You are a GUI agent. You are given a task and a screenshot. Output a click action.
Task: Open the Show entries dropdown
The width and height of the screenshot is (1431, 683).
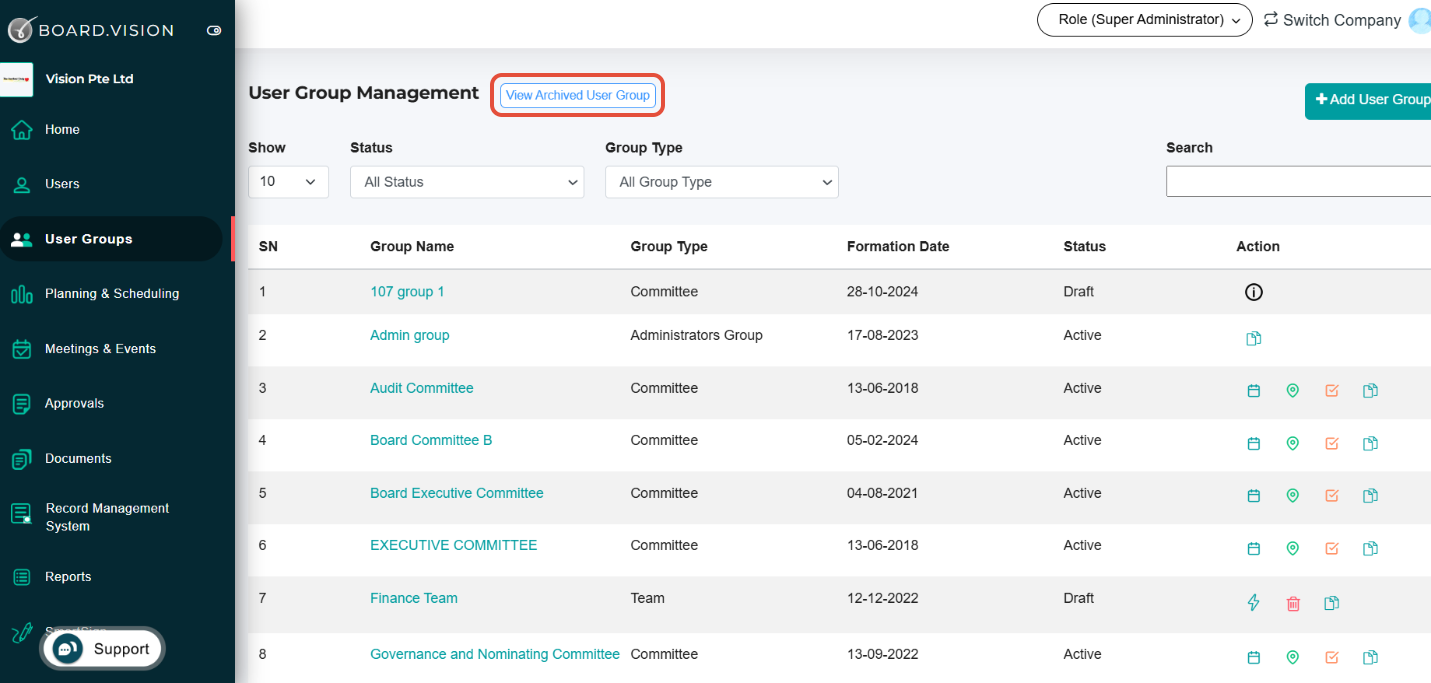pyautogui.click(x=288, y=182)
